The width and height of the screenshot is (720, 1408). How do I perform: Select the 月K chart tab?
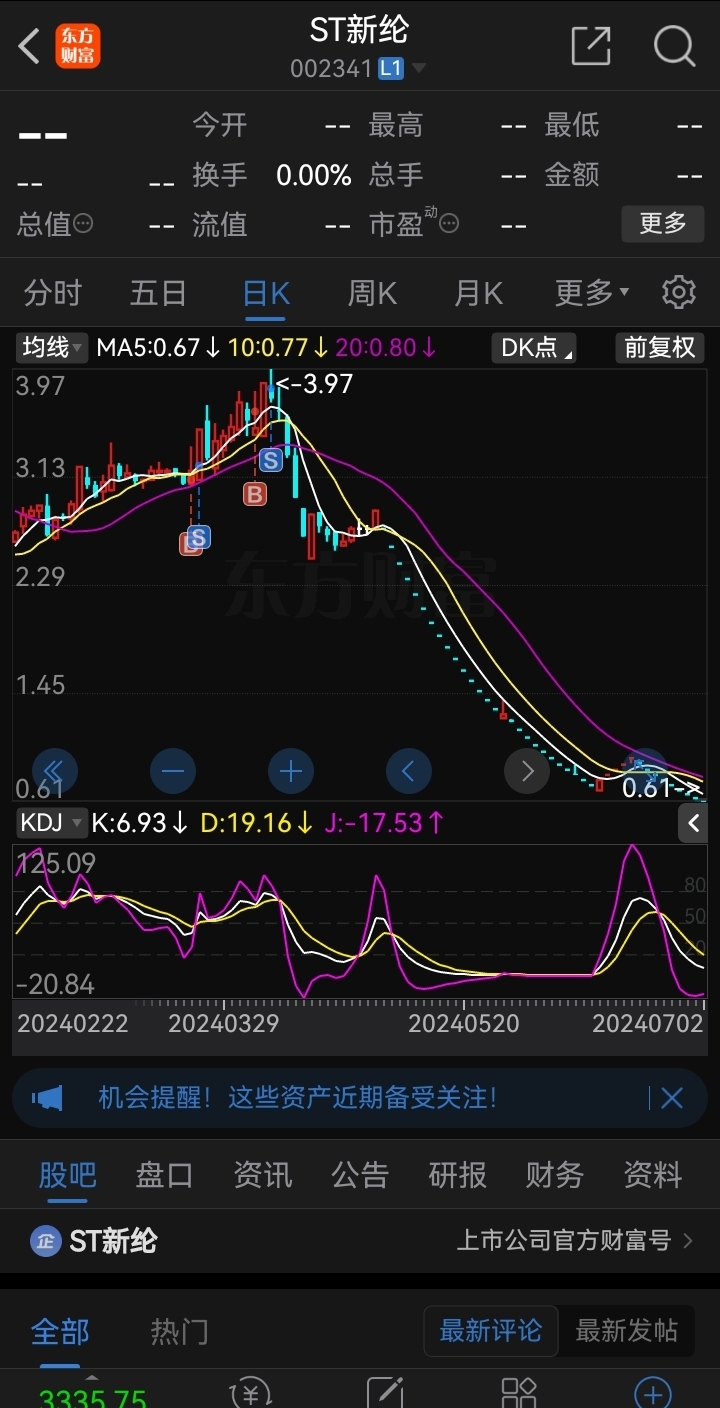[x=478, y=293]
